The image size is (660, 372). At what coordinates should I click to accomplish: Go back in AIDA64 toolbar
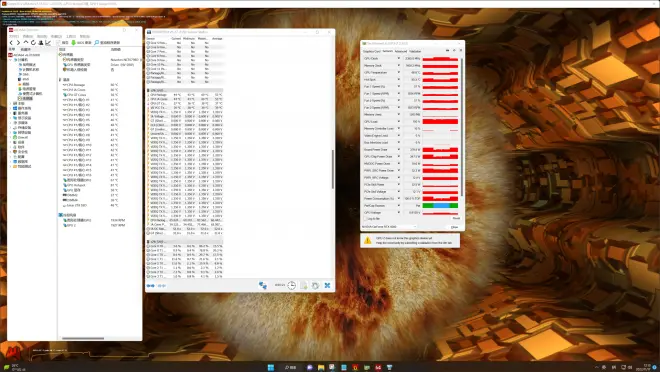[x=11, y=43]
